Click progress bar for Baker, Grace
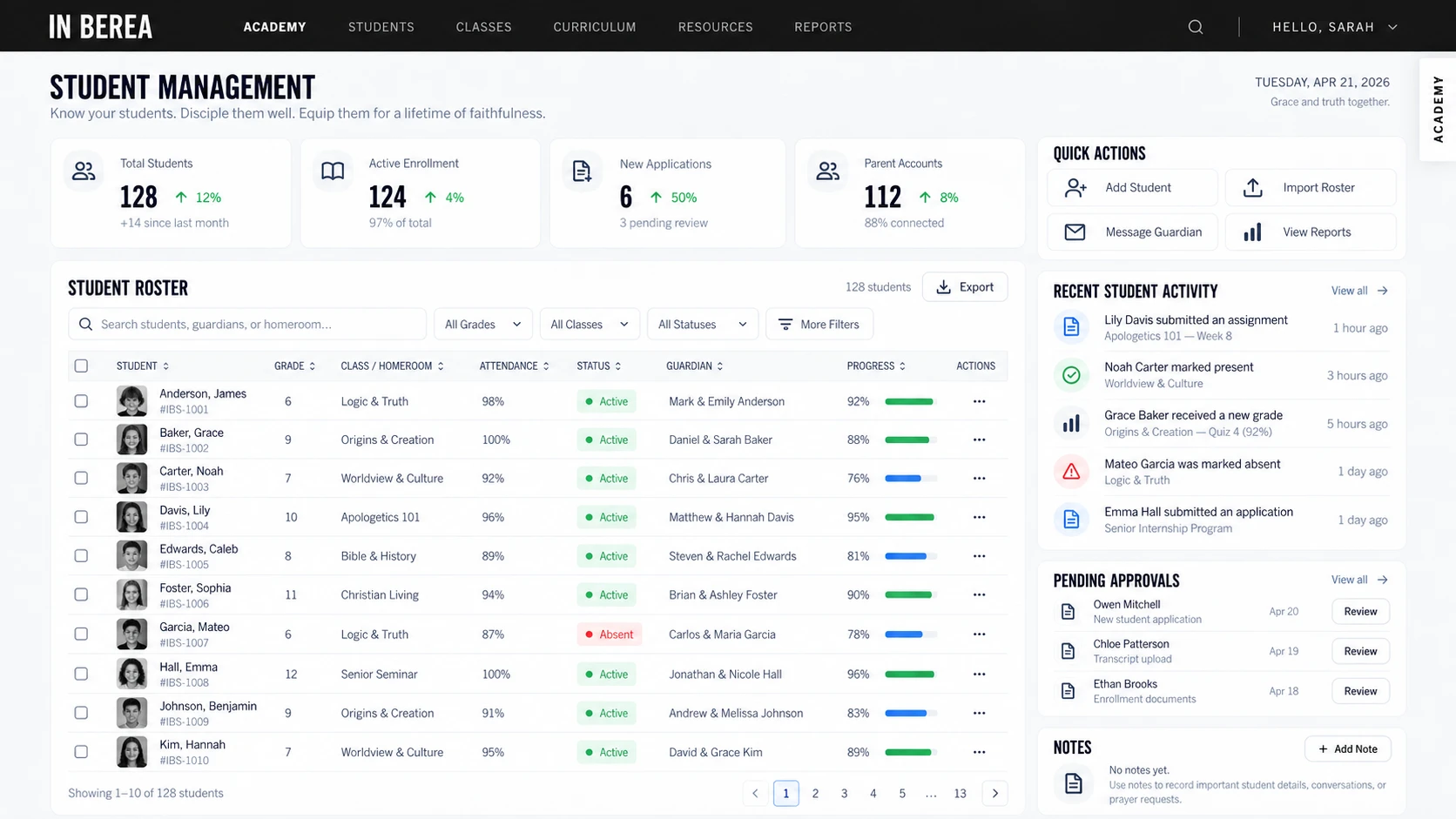1456x819 pixels. pos(911,440)
